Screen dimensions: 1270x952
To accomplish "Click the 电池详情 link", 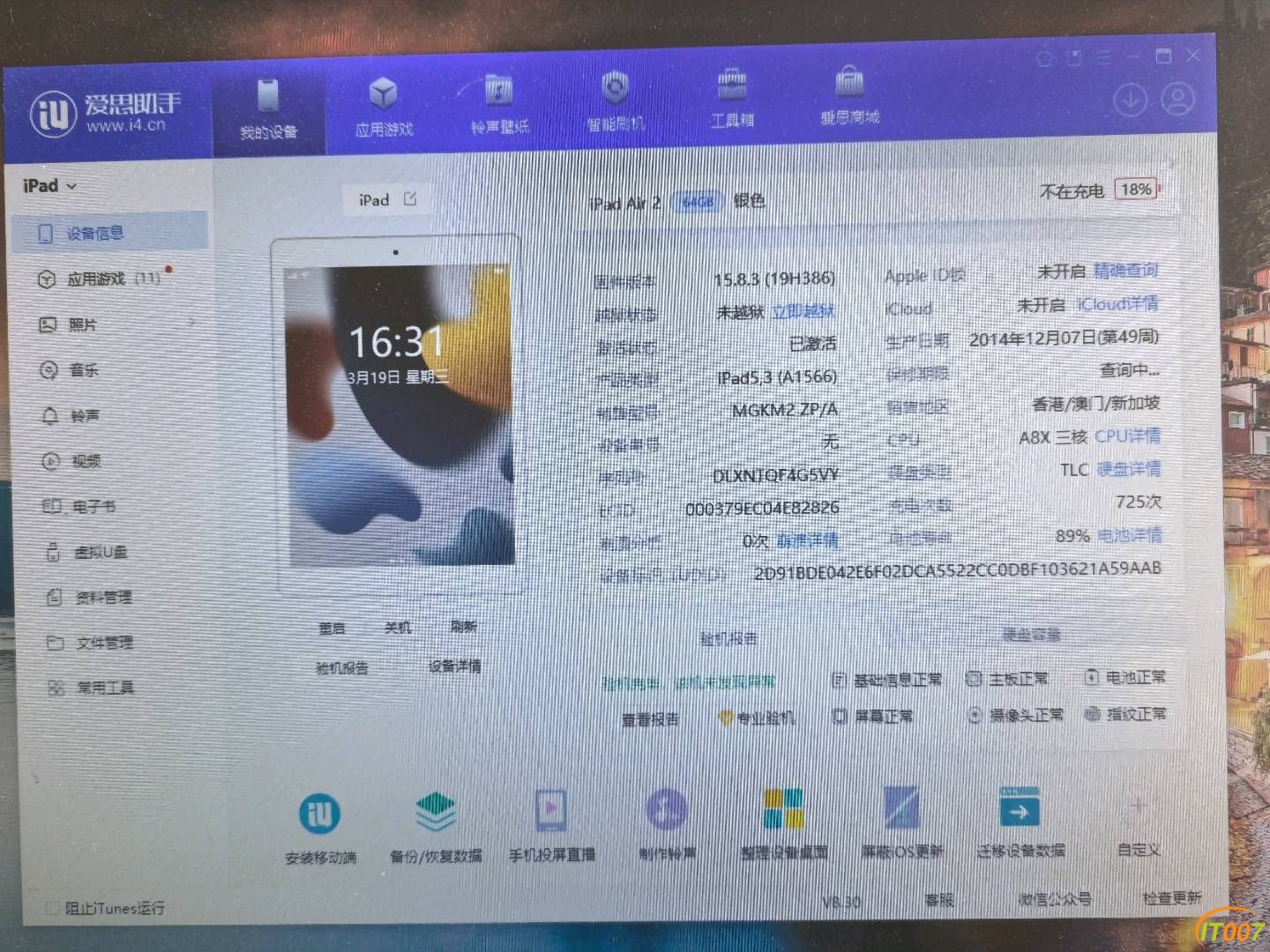I will [x=1131, y=535].
